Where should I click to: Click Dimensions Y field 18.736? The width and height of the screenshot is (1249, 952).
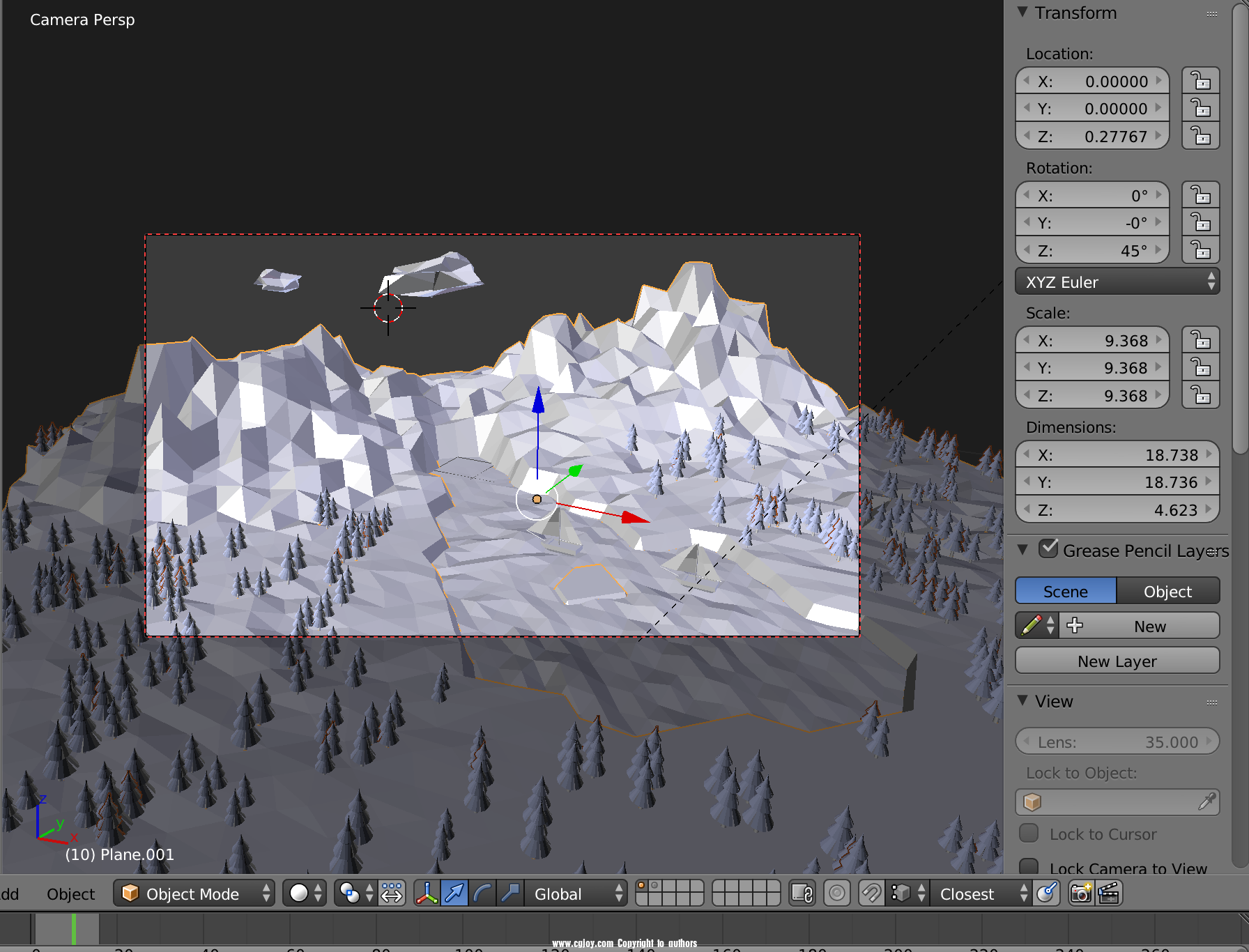point(1117,482)
